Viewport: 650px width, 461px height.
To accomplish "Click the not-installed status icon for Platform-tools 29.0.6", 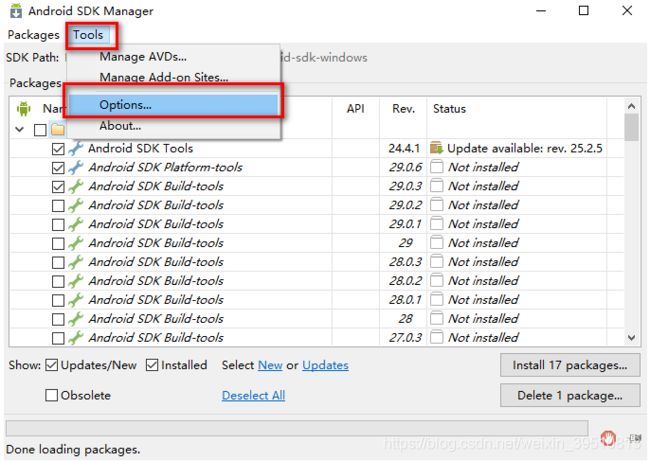I will point(437,167).
